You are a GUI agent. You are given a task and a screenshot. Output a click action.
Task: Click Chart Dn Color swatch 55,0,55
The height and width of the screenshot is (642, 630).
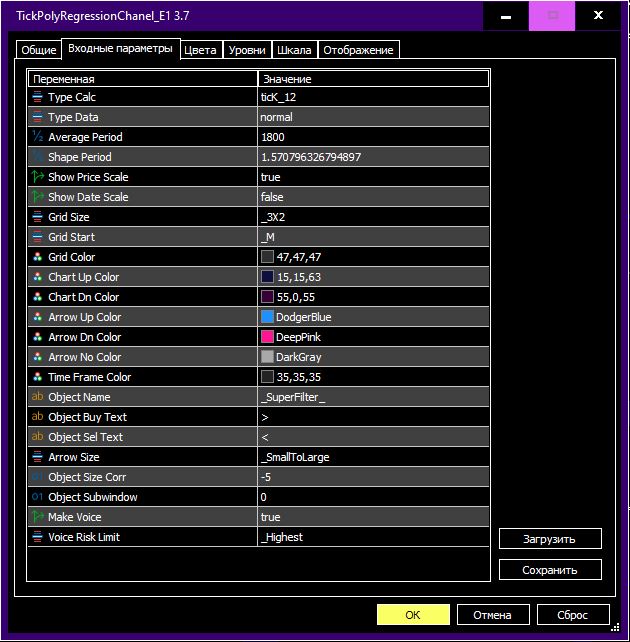tap(267, 297)
